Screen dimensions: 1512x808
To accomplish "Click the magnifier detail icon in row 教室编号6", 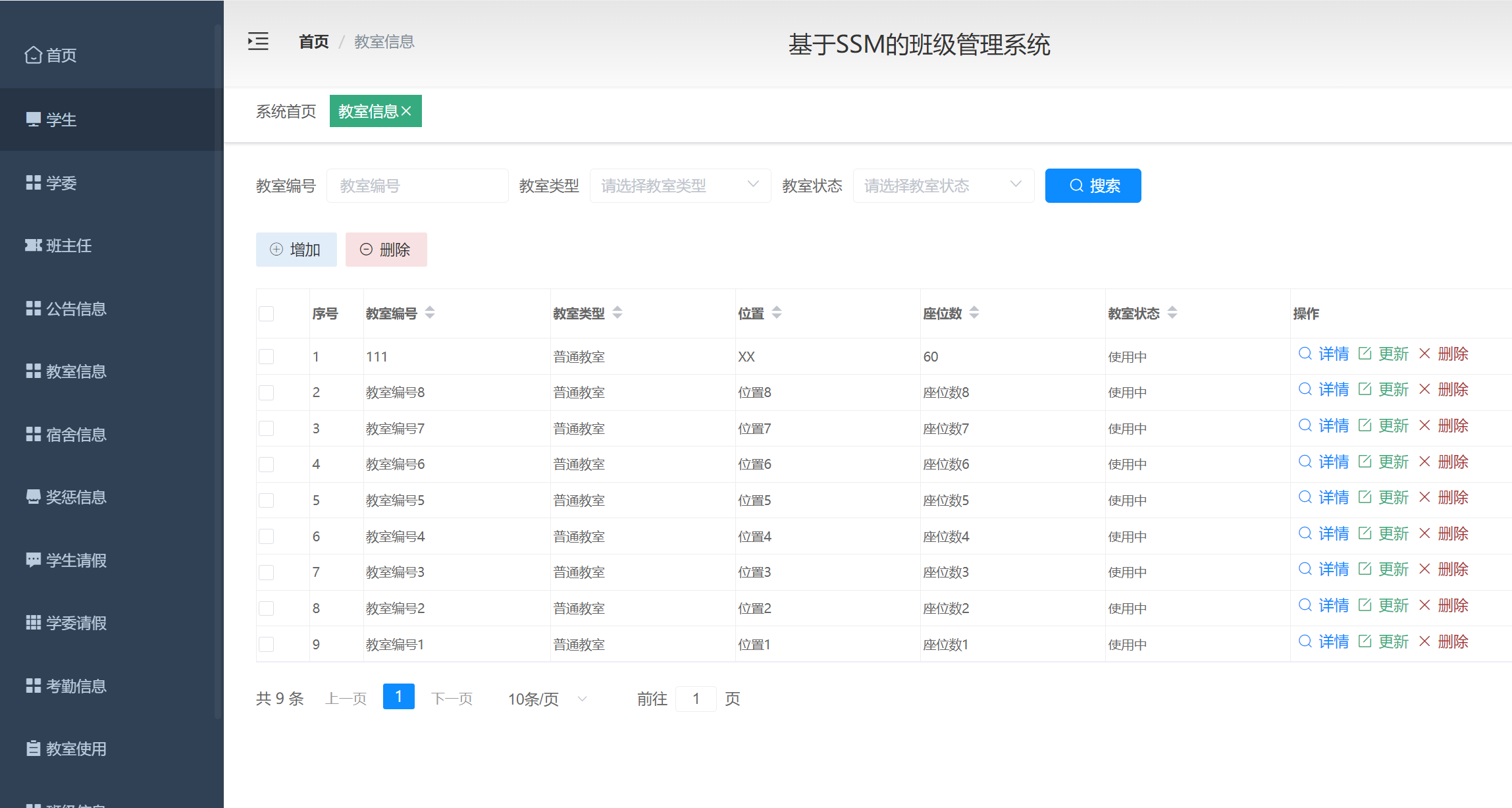I will click(1305, 462).
